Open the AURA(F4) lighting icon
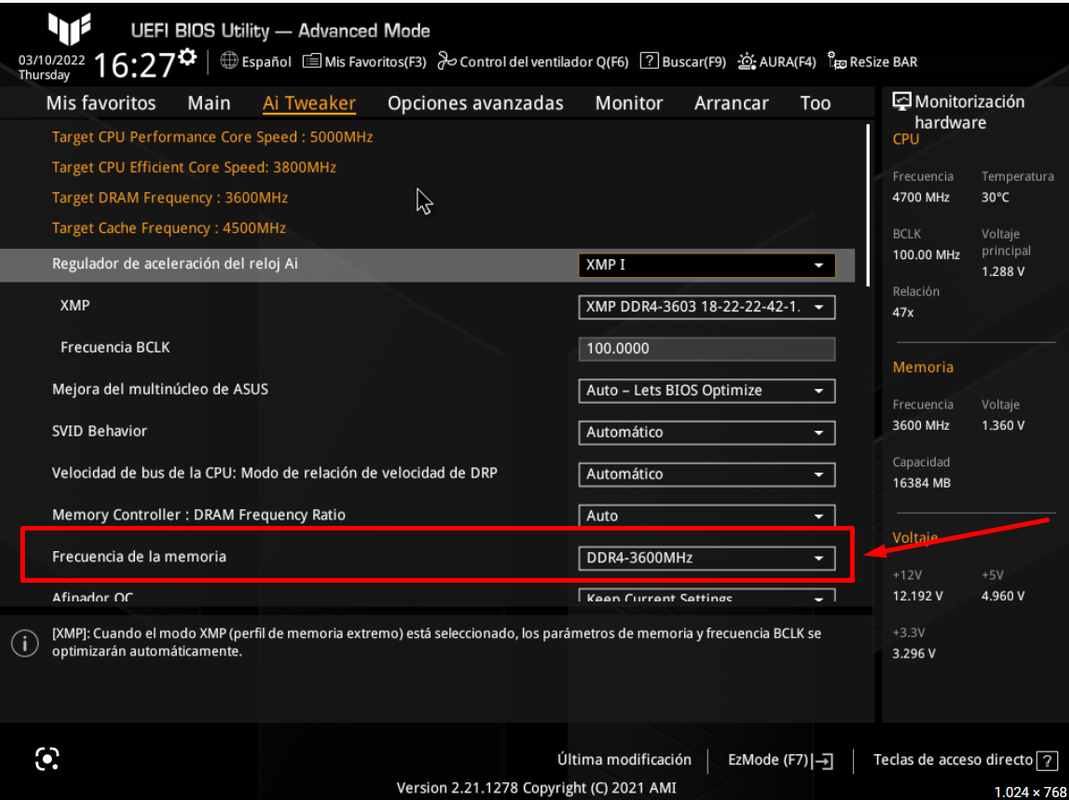This screenshot has width=1069, height=800. [747, 61]
